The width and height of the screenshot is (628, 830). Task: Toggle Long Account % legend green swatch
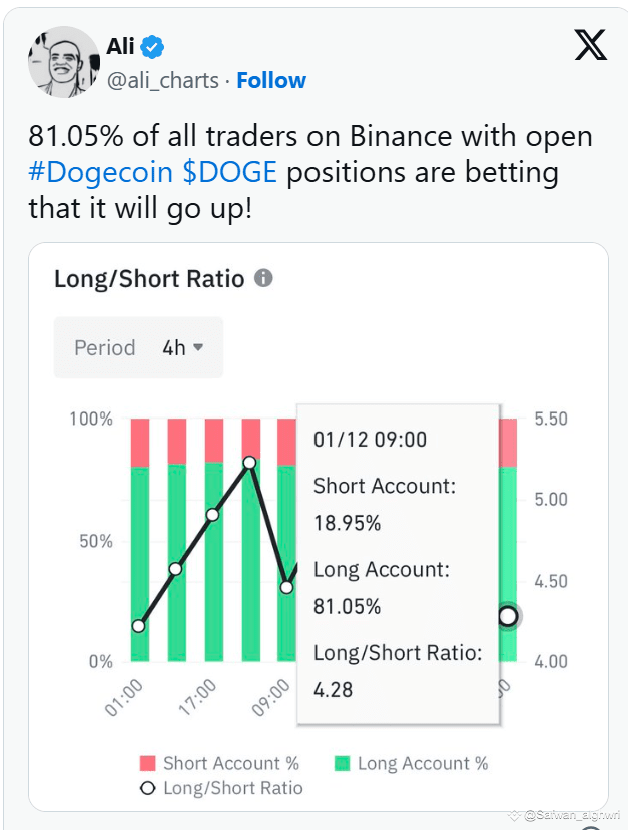click(x=343, y=763)
